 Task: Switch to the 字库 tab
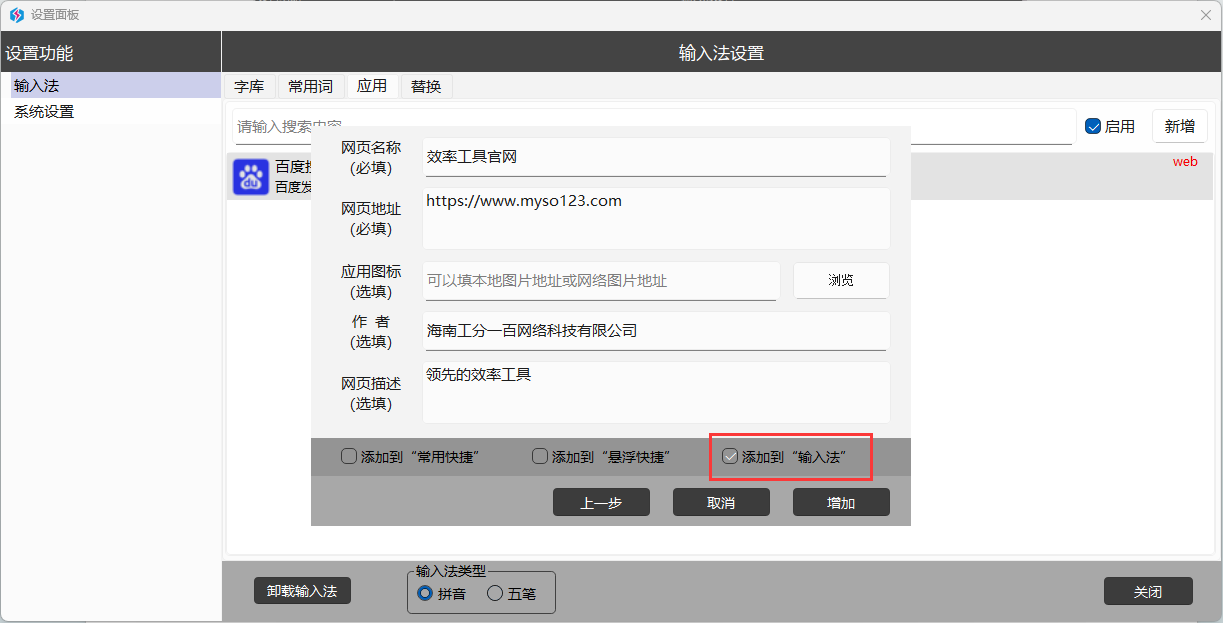click(x=249, y=87)
